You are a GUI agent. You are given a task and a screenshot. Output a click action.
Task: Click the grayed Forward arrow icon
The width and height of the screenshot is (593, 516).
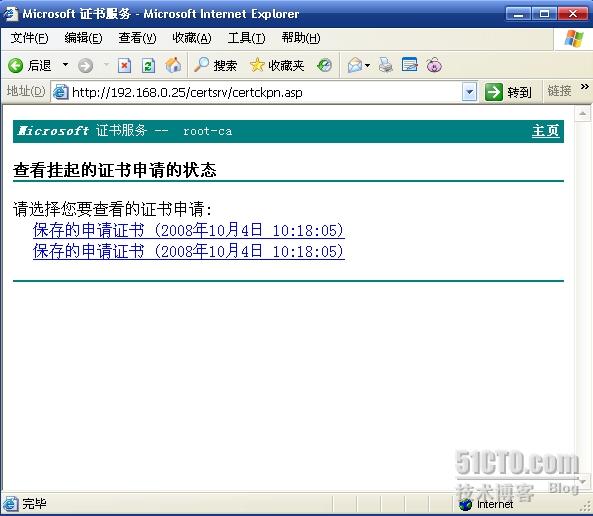pos(85,66)
